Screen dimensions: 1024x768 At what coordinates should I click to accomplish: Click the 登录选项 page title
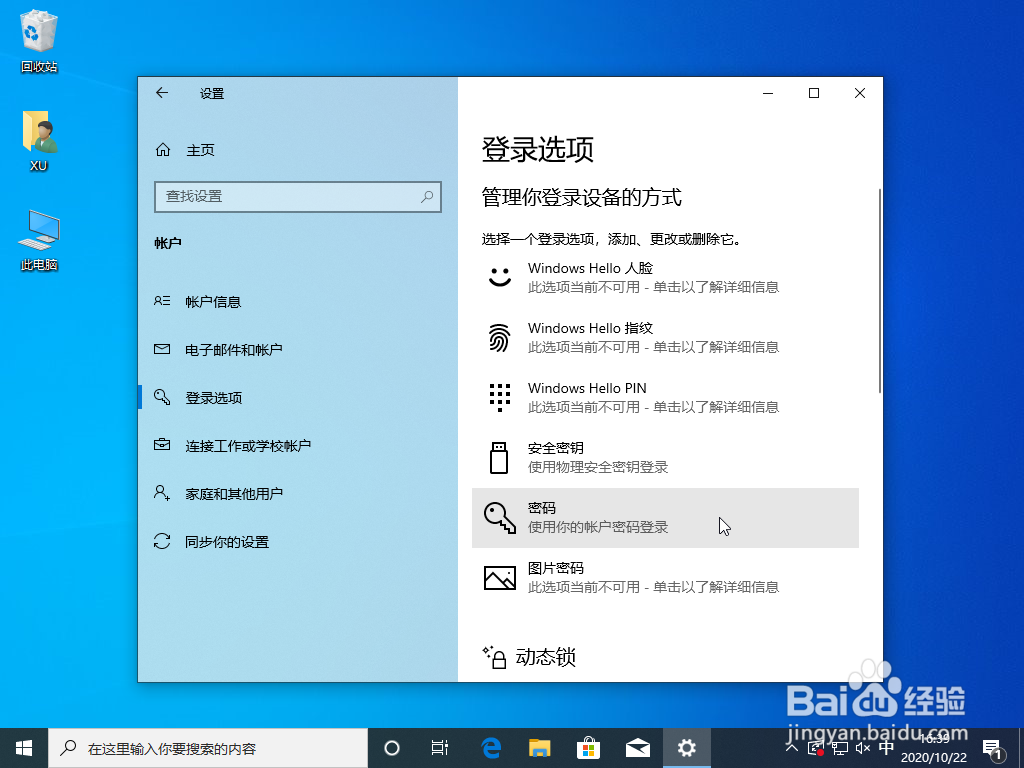[537, 150]
